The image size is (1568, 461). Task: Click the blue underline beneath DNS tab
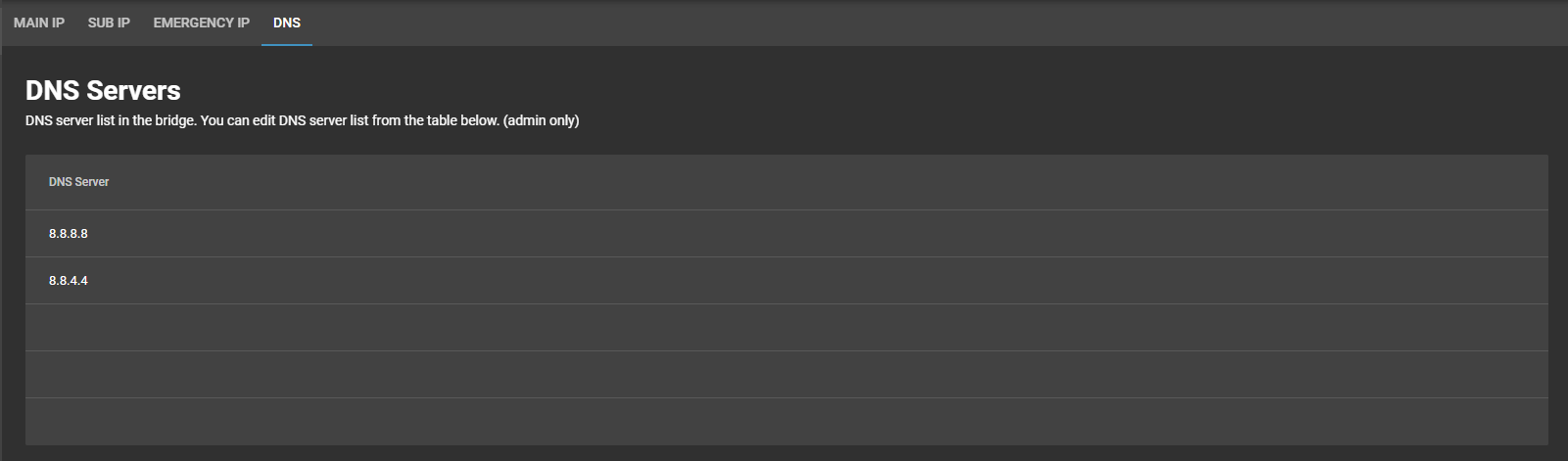(287, 44)
